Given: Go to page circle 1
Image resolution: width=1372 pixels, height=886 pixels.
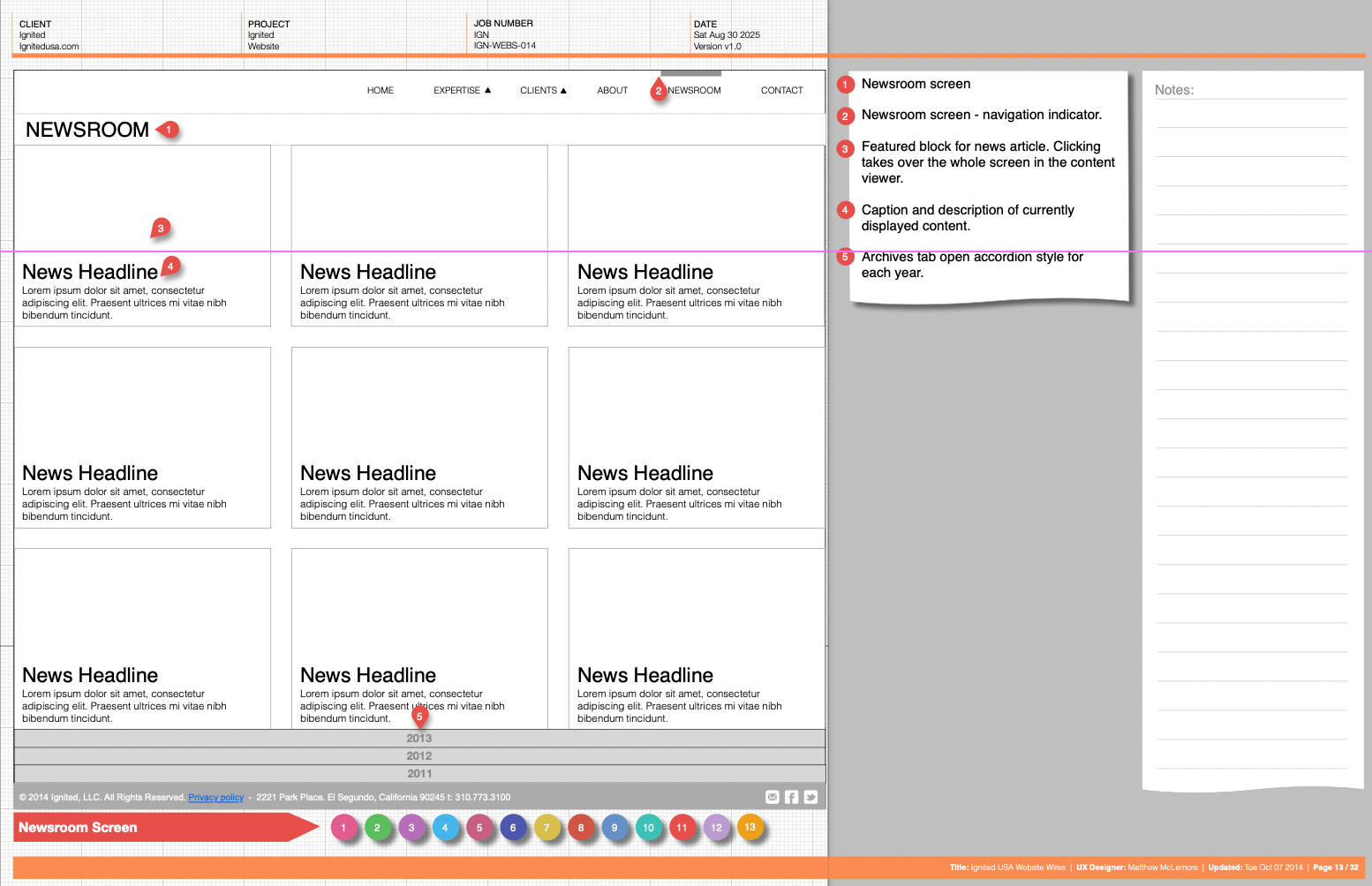Looking at the screenshot, I should 343,828.
